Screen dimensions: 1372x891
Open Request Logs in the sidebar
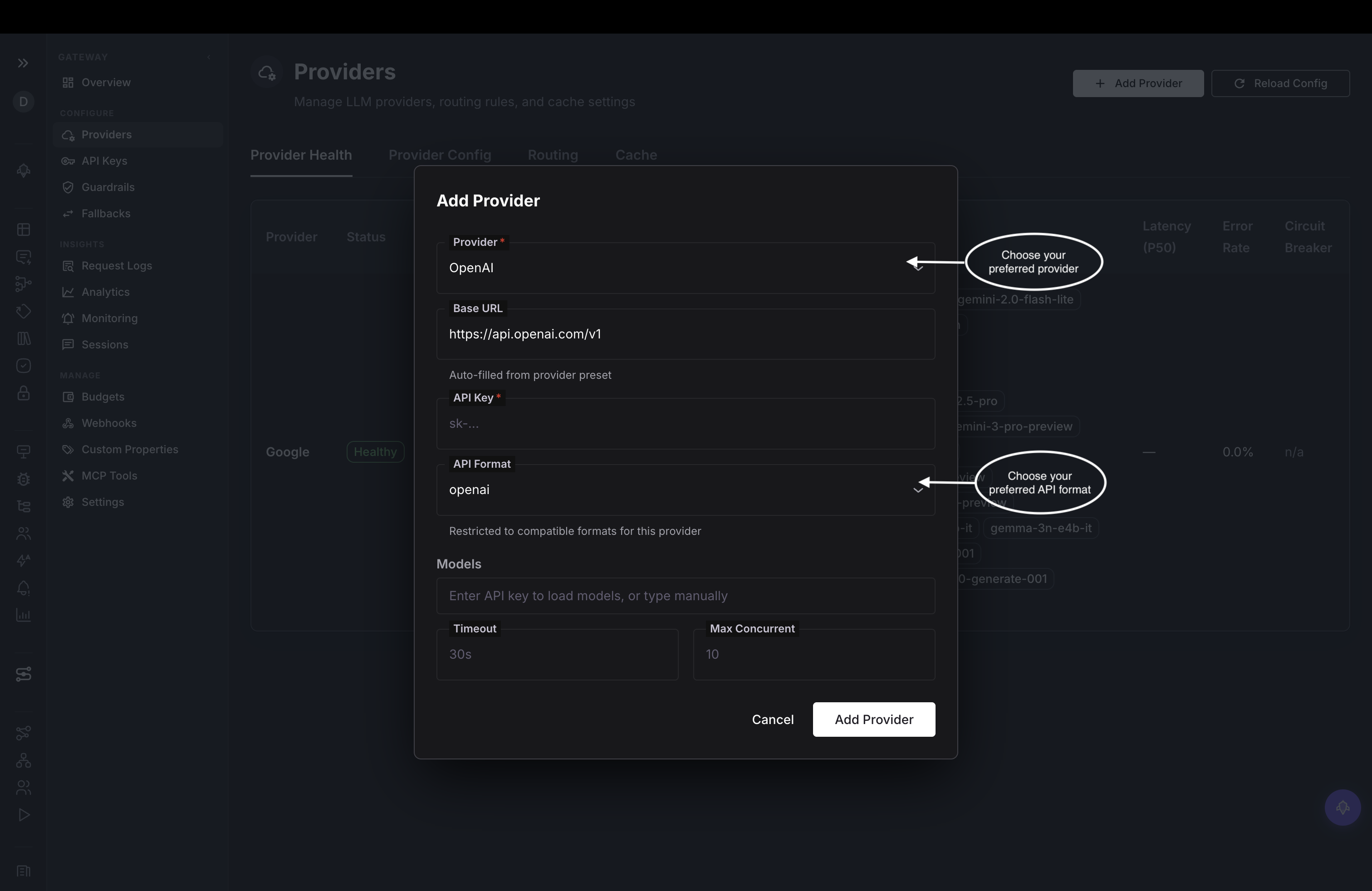[x=137, y=266]
